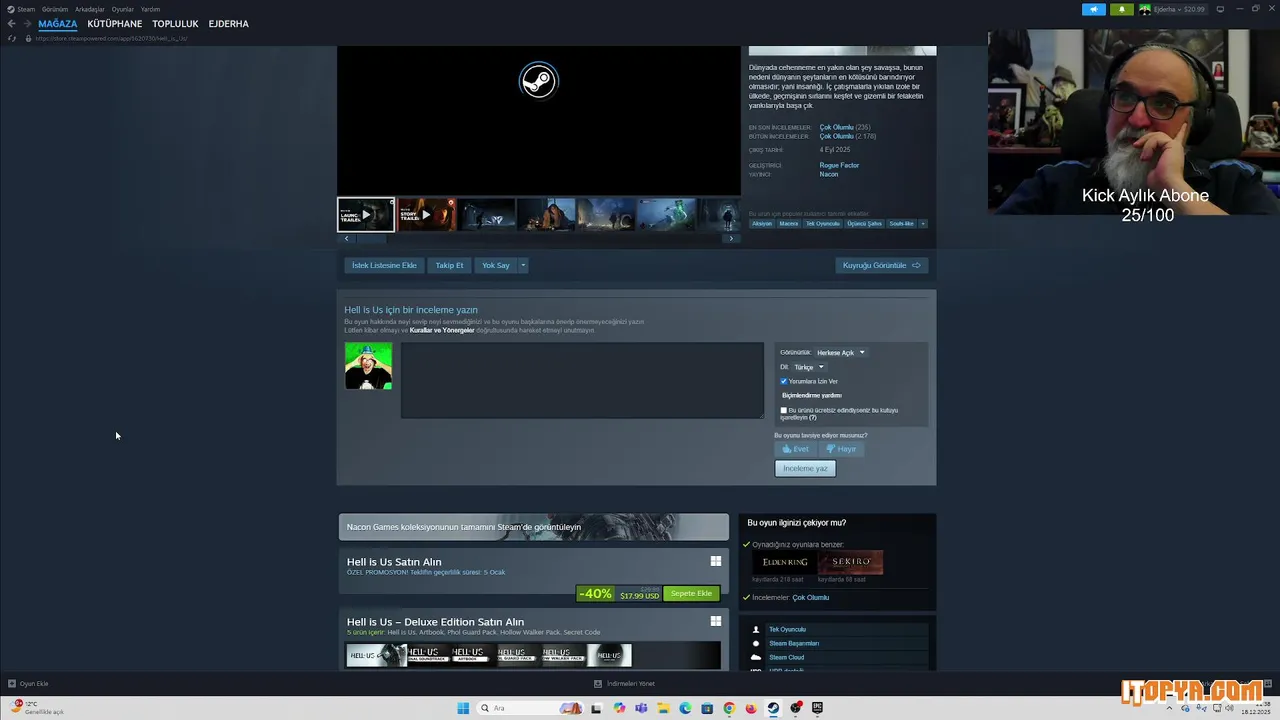Submit review with İnceleme yaz button
This screenshot has width=1280, height=720.
click(x=805, y=468)
